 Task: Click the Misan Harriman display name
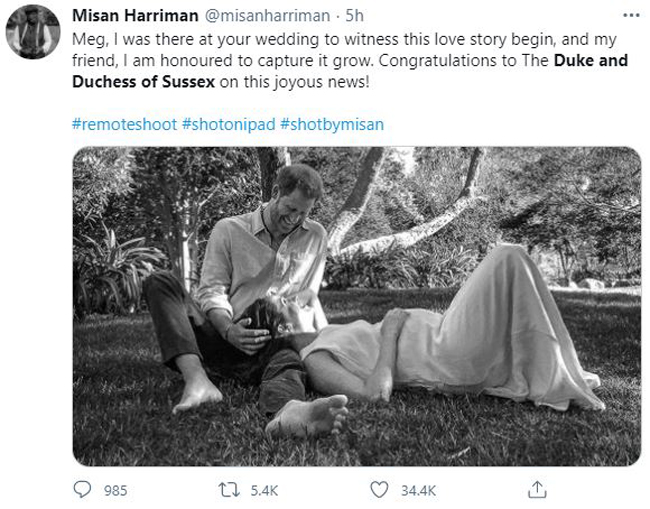135,16
